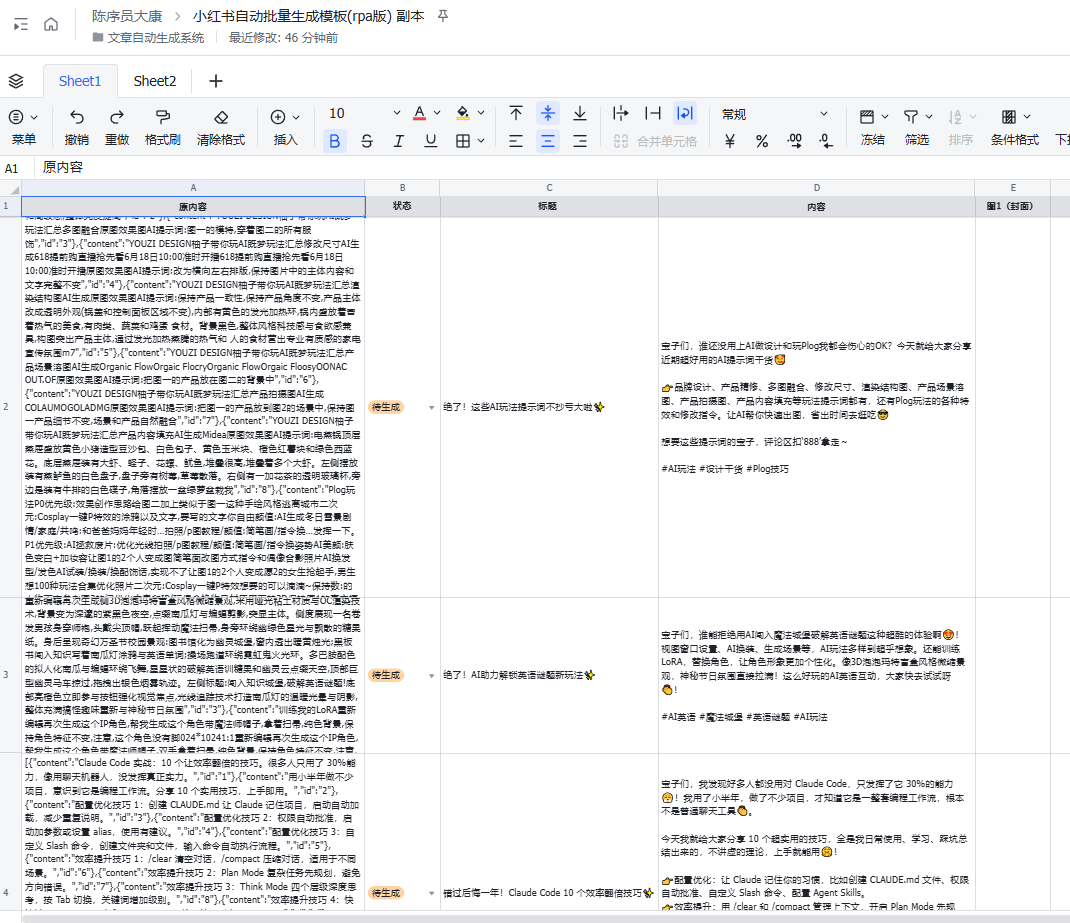Align text to the bottom of the cell
The height and width of the screenshot is (923, 1070).
pyautogui.click(x=579, y=113)
